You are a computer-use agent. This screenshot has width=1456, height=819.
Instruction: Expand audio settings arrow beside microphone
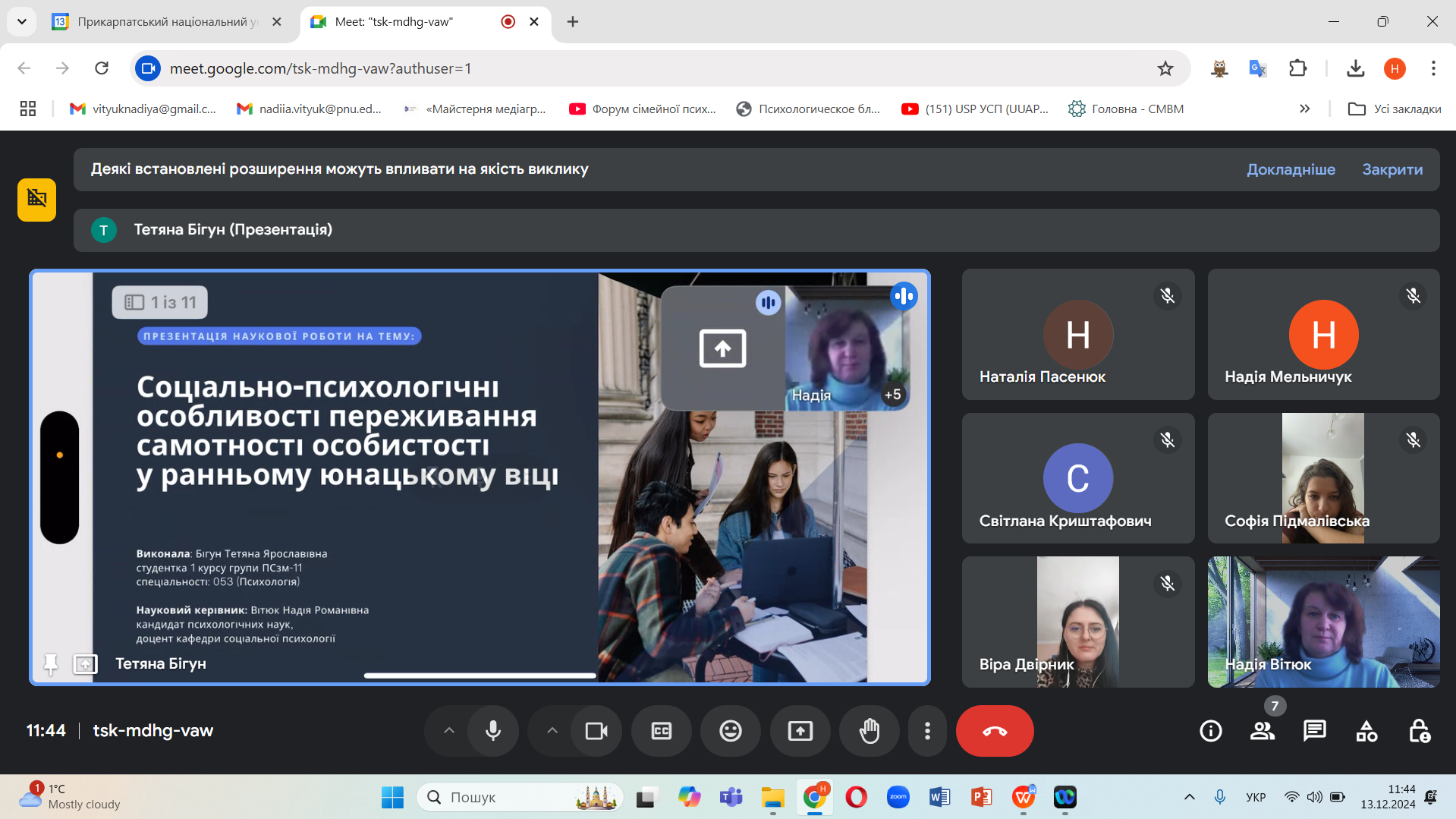449,731
